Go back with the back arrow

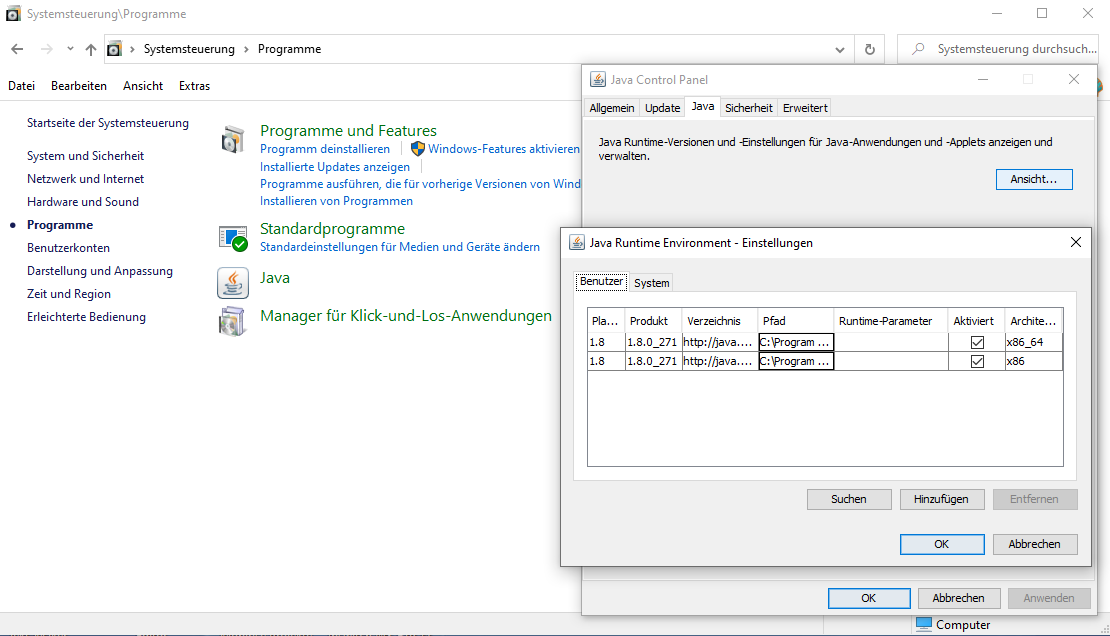(17, 49)
